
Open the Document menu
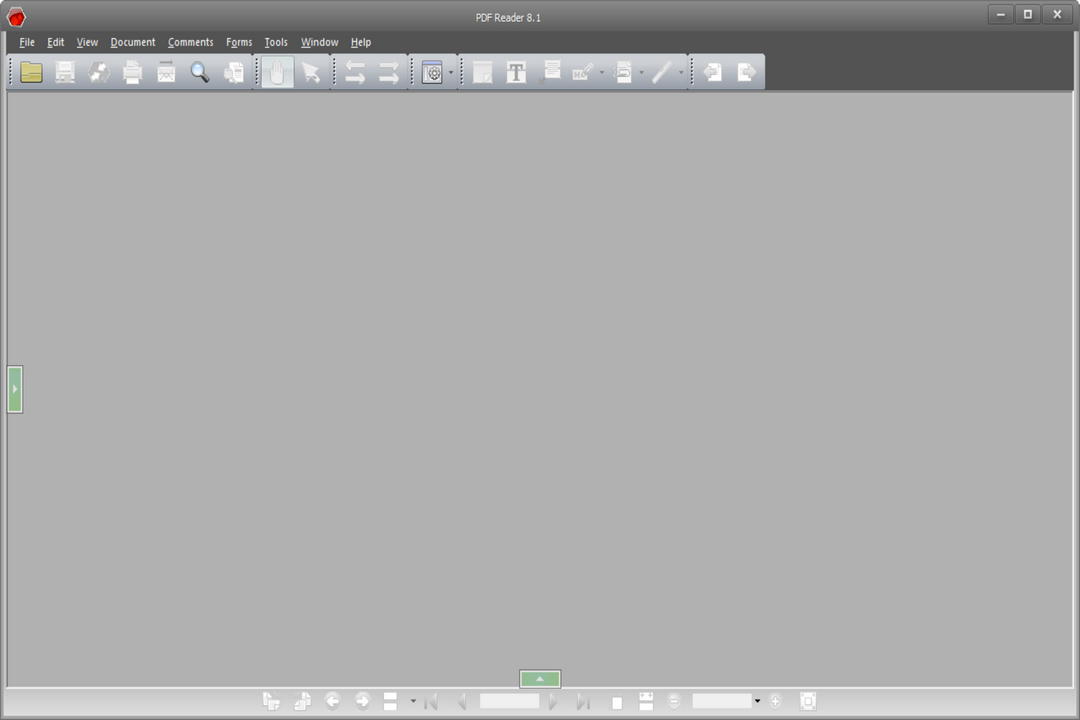[133, 42]
